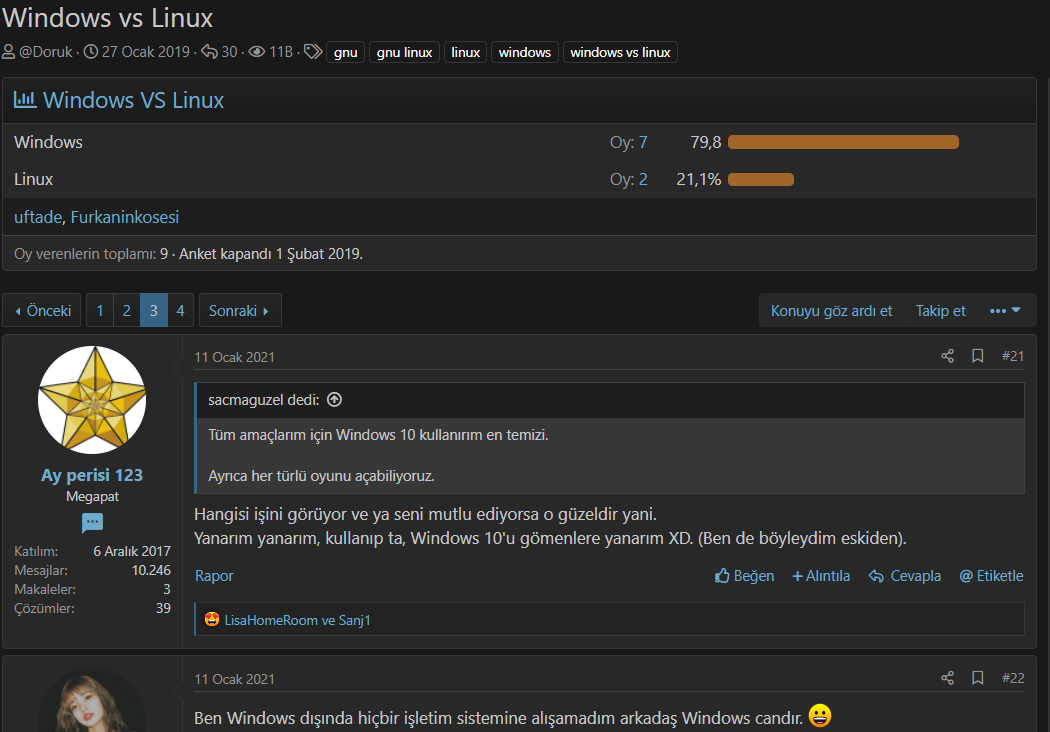Bookmark post #22
This screenshot has height=732, width=1050.
click(x=978, y=678)
